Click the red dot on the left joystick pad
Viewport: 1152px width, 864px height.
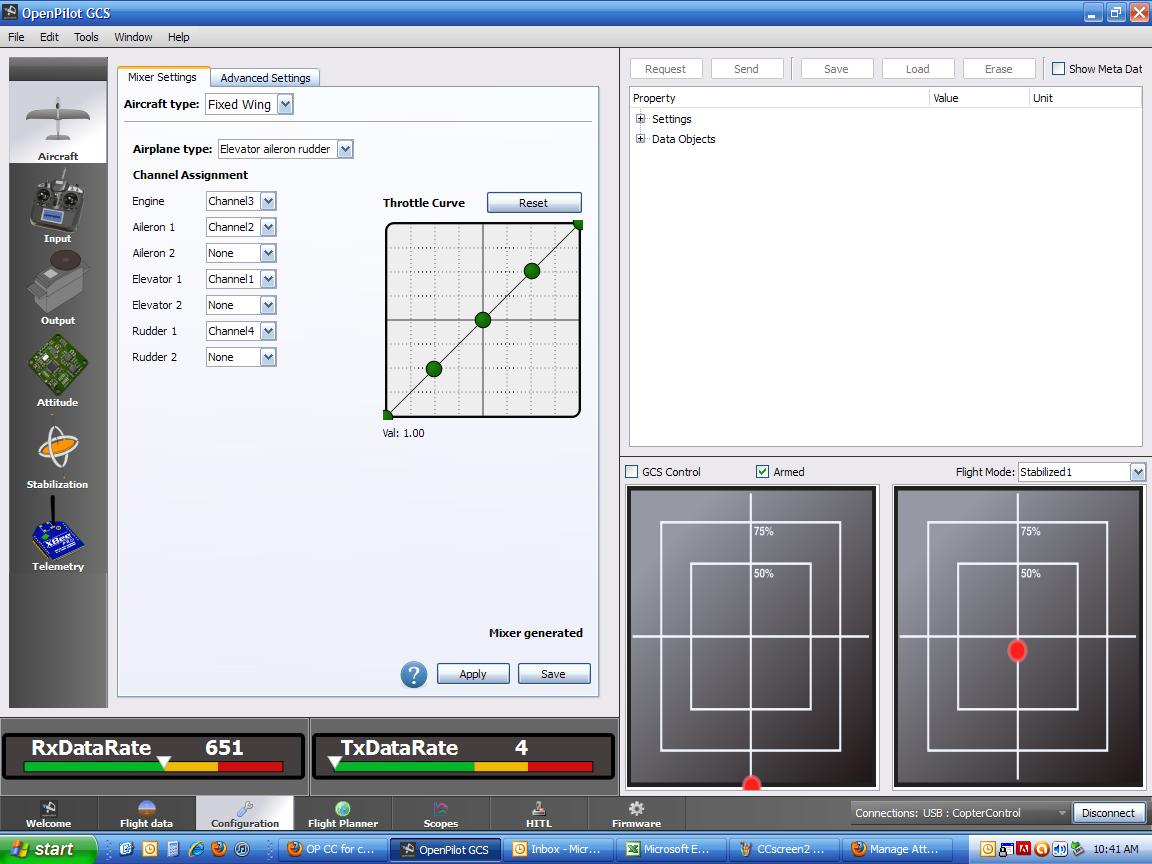tap(751, 782)
